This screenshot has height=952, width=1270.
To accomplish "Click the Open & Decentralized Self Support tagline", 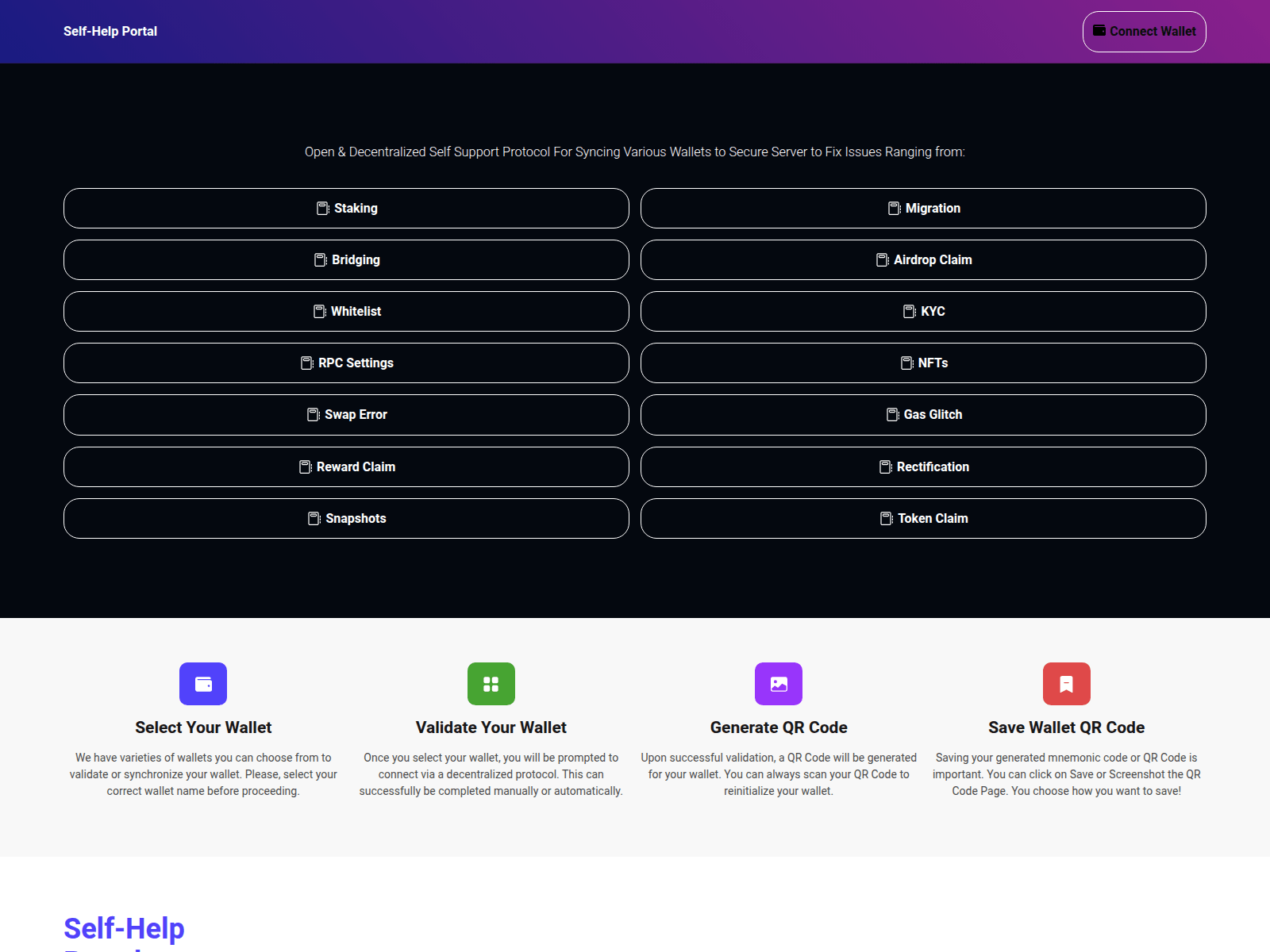I will tap(635, 152).
